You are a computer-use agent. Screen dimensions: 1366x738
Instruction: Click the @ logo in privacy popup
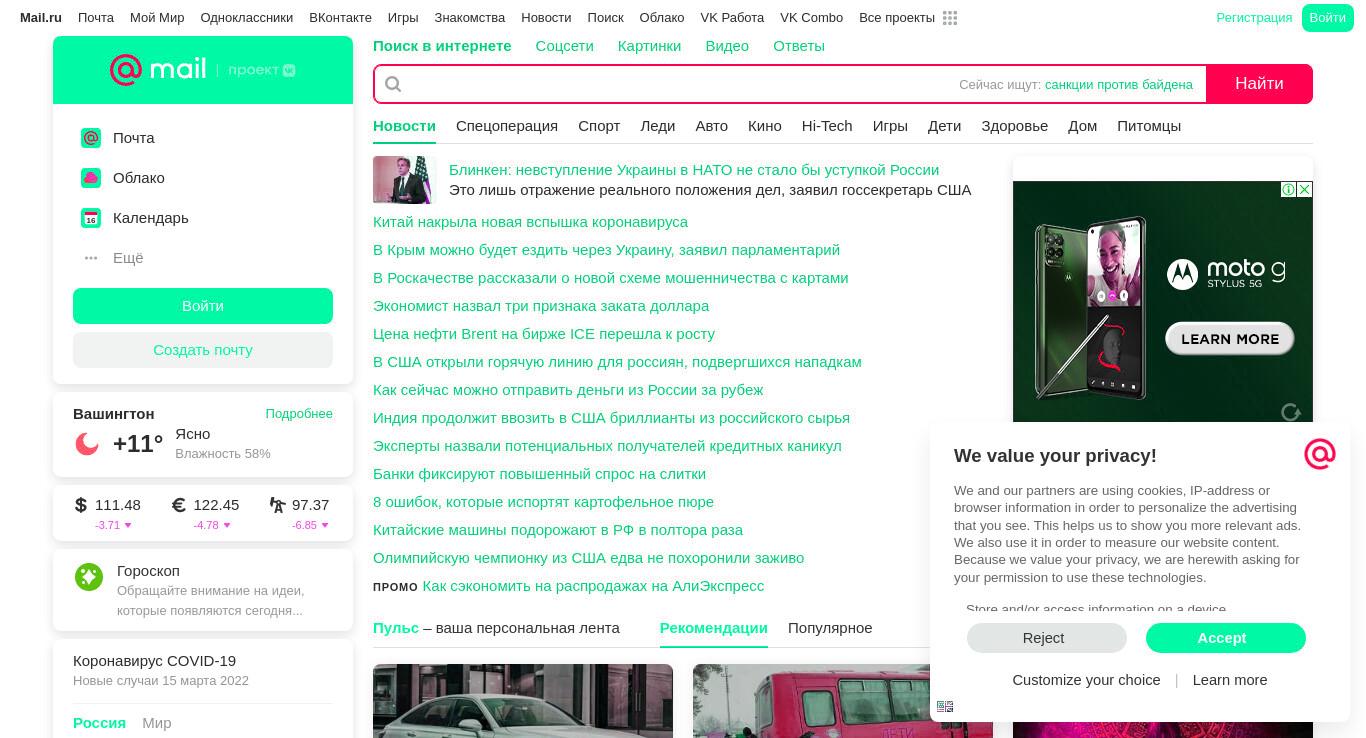click(1320, 454)
